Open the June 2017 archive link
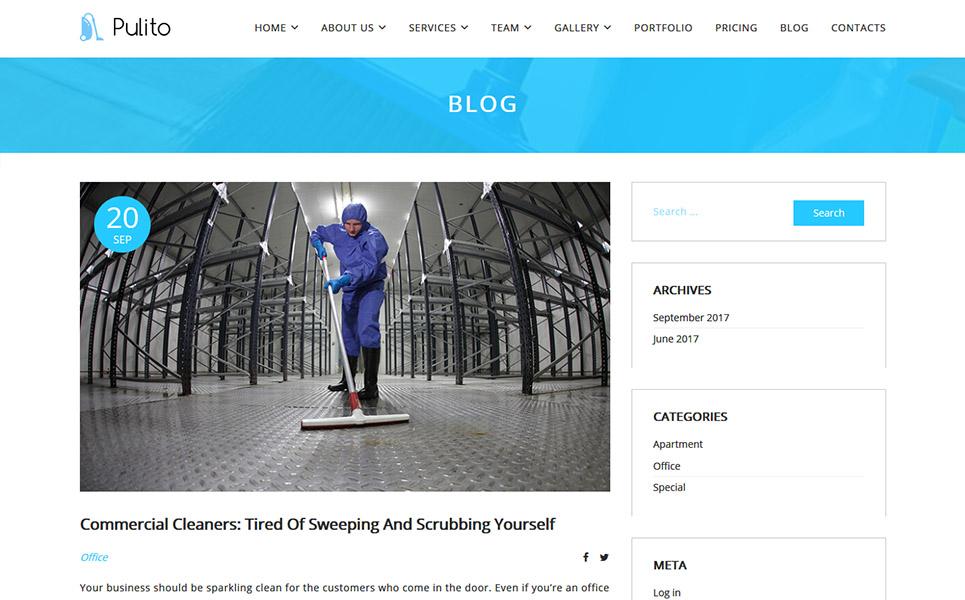This screenshot has height=600, width=965. (x=676, y=339)
